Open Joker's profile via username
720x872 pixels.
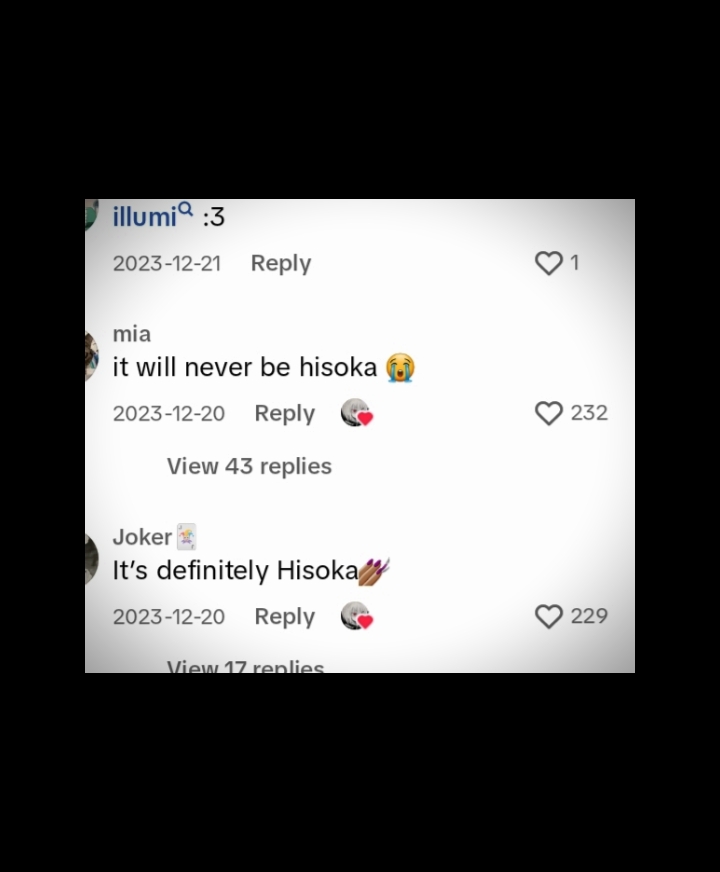(142, 537)
